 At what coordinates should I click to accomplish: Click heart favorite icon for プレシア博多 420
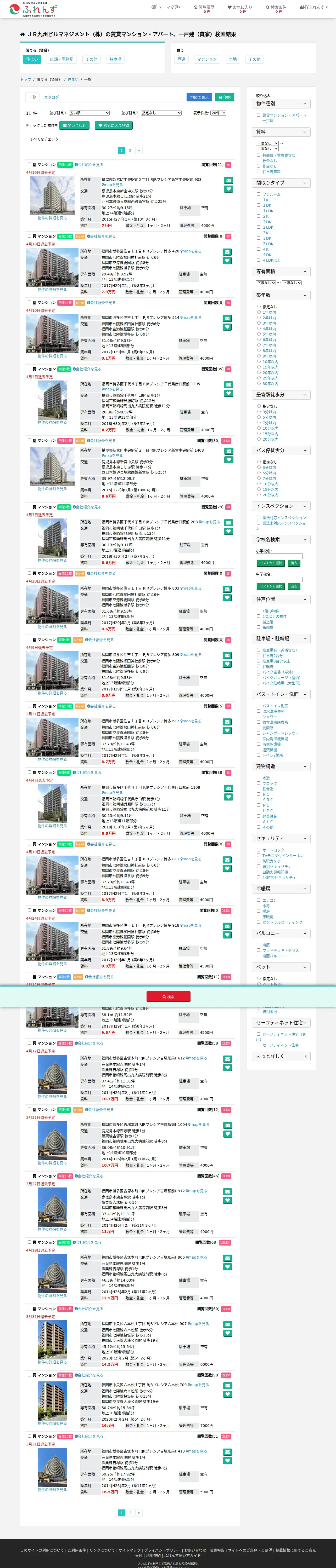point(227,261)
